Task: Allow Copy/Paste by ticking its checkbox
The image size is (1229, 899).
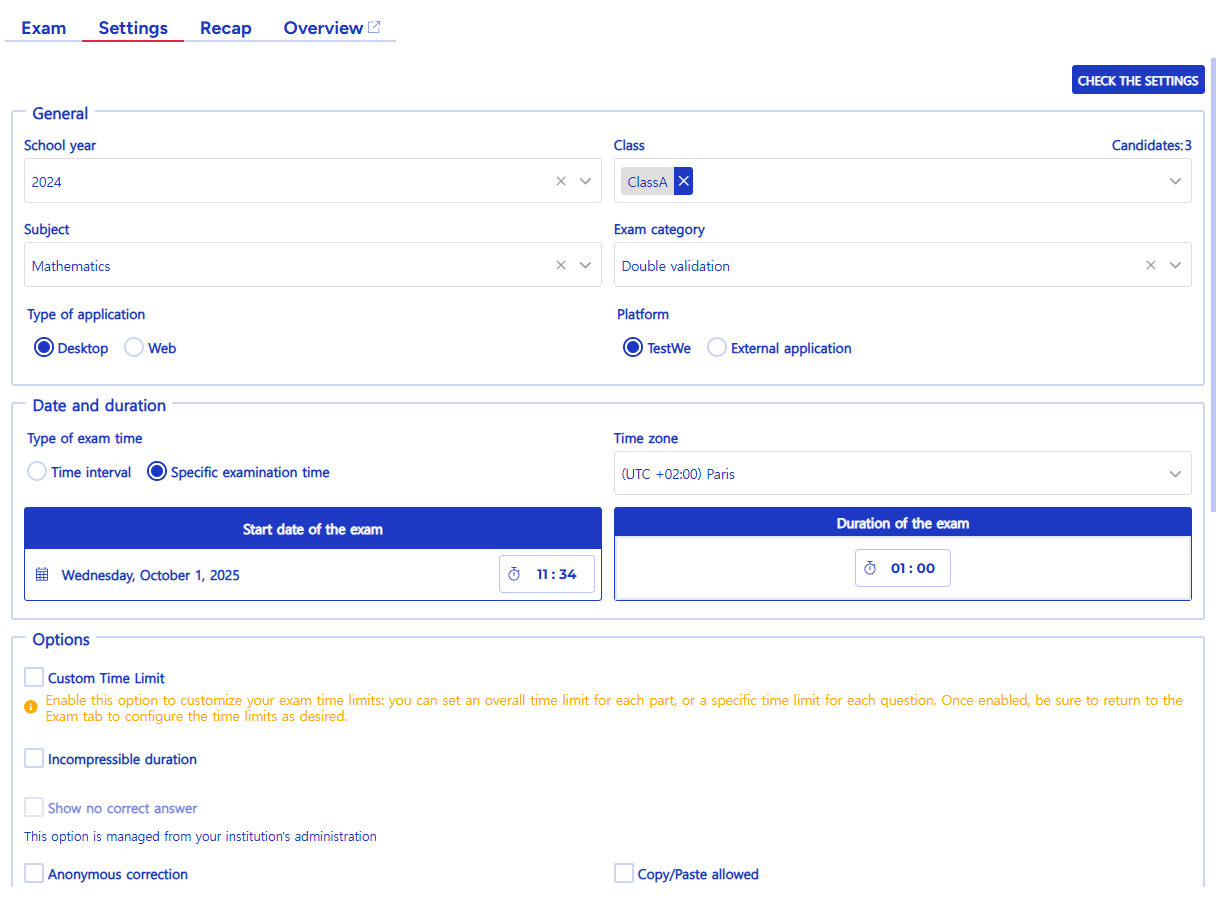Action: coord(623,872)
